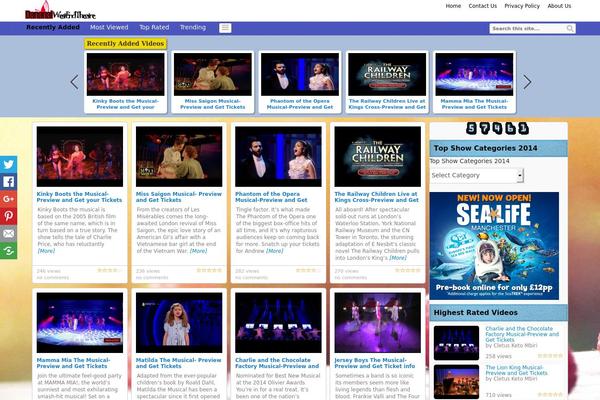Click the Sea Life Manchester advertisement
The width and height of the screenshot is (600, 400).
(494, 246)
